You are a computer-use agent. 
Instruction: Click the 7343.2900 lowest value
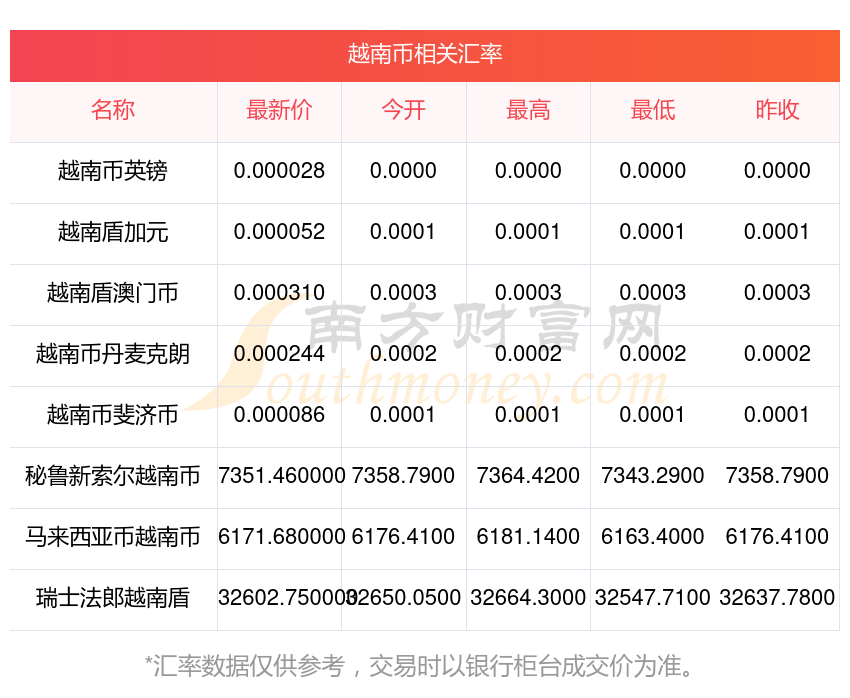(653, 476)
